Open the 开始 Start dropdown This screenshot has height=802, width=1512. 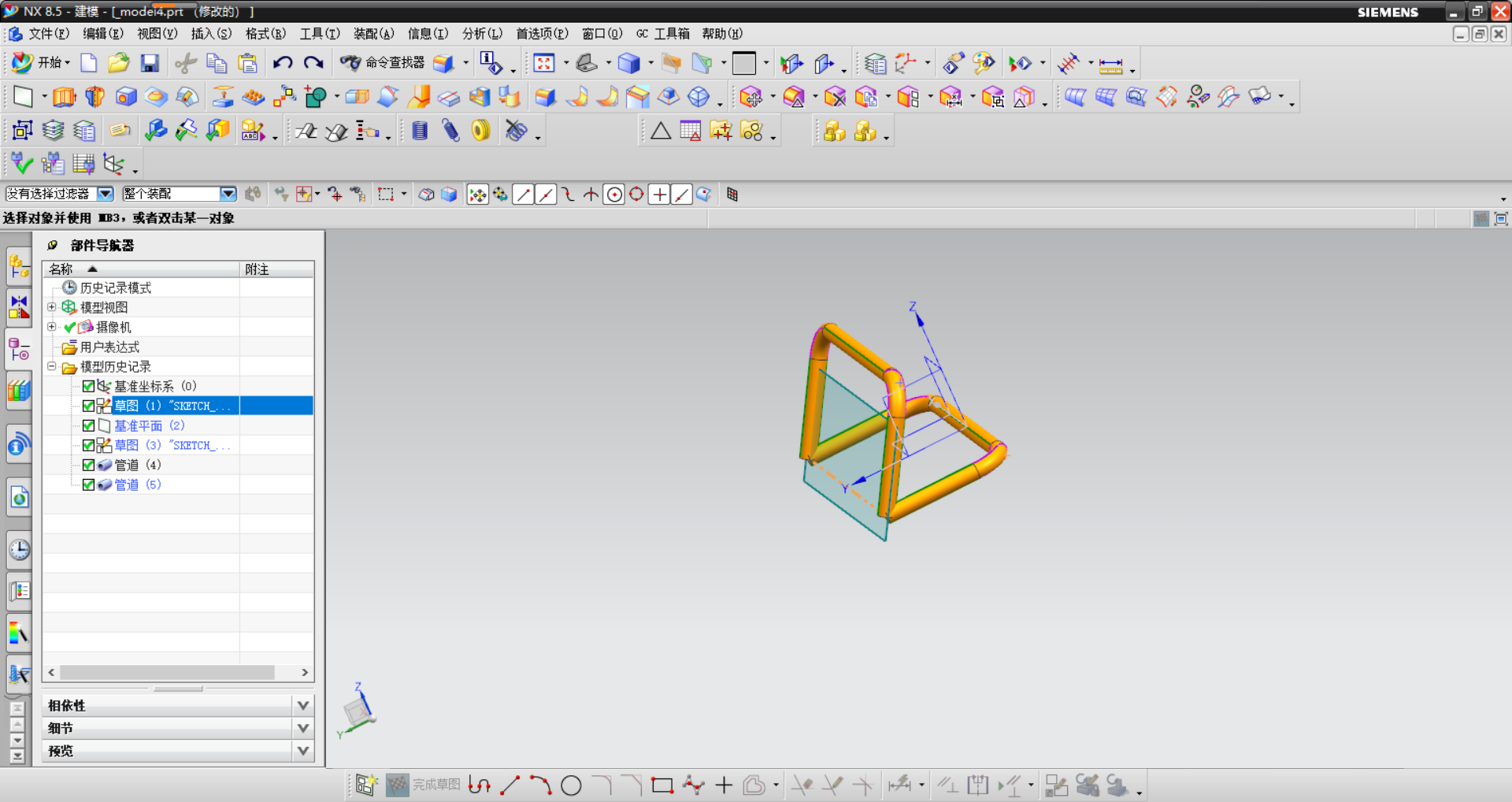click(x=42, y=63)
